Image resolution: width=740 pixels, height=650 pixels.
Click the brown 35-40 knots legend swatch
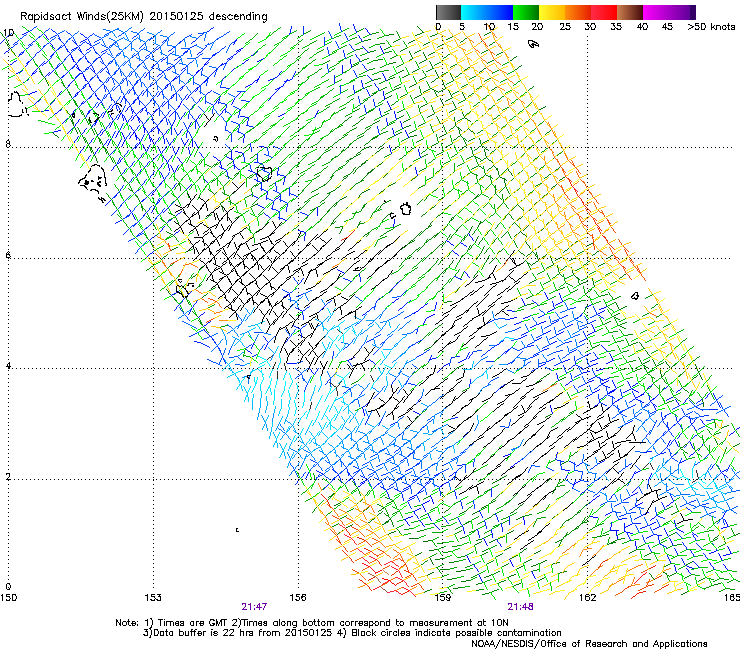click(x=630, y=12)
